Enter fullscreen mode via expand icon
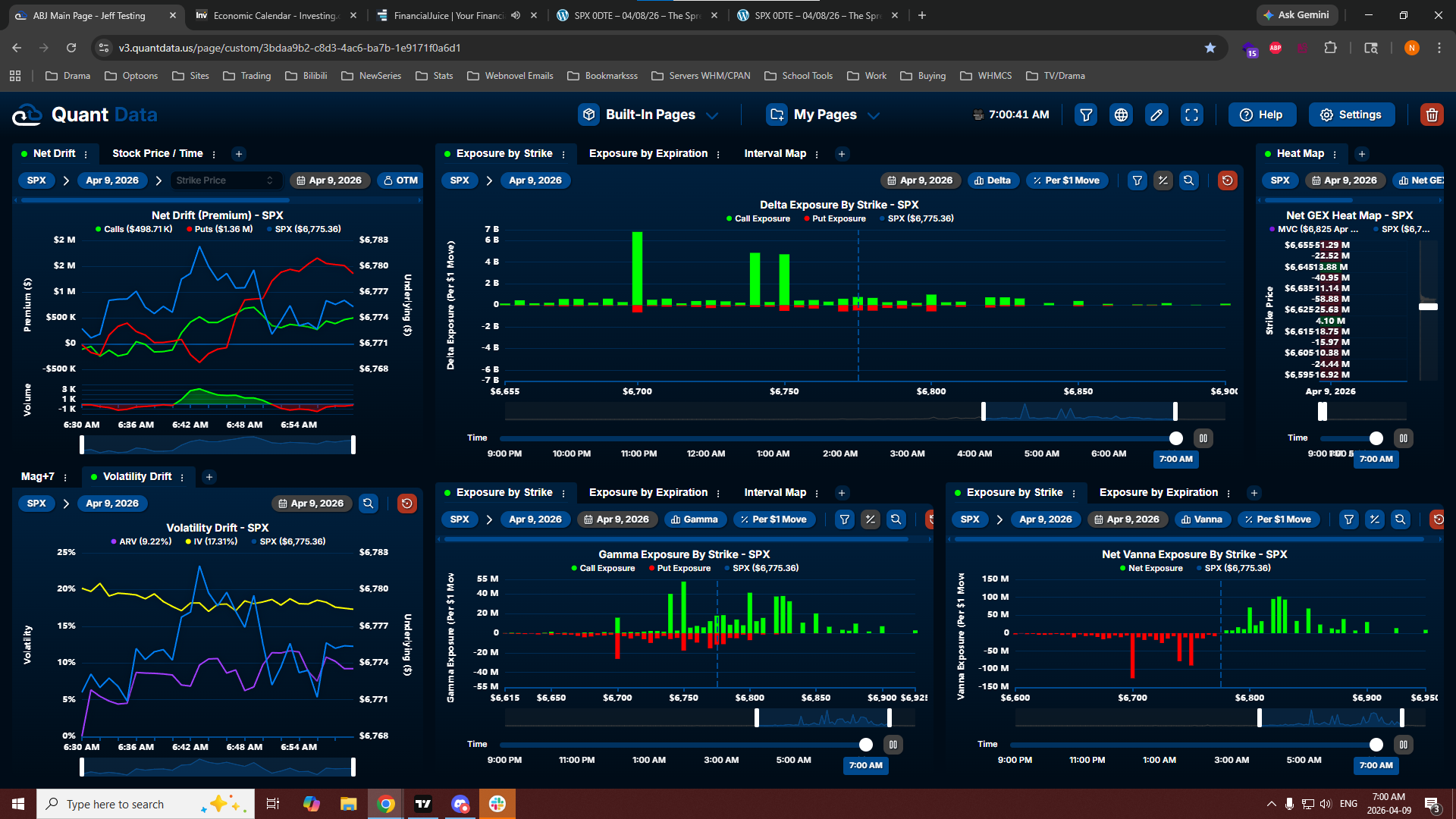The image size is (1456, 819). point(1192,115)
